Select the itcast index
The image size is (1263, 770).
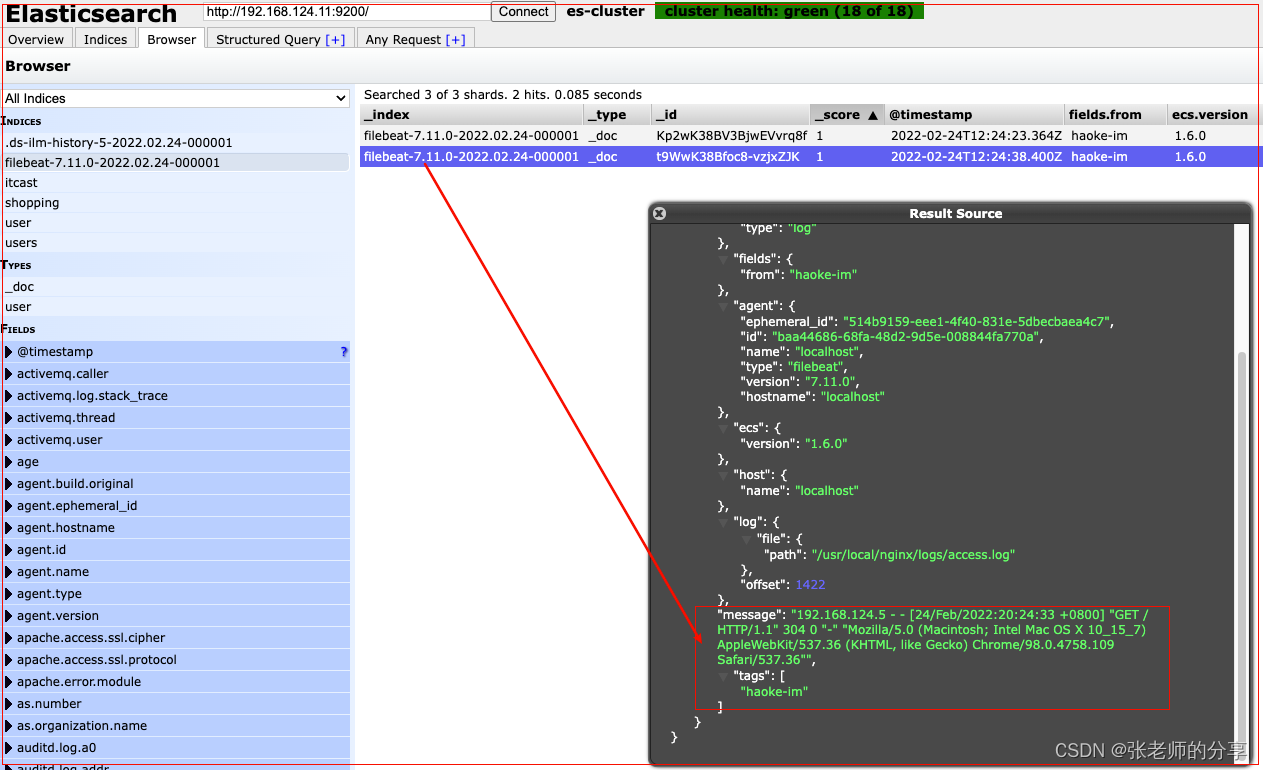(175, 182)
